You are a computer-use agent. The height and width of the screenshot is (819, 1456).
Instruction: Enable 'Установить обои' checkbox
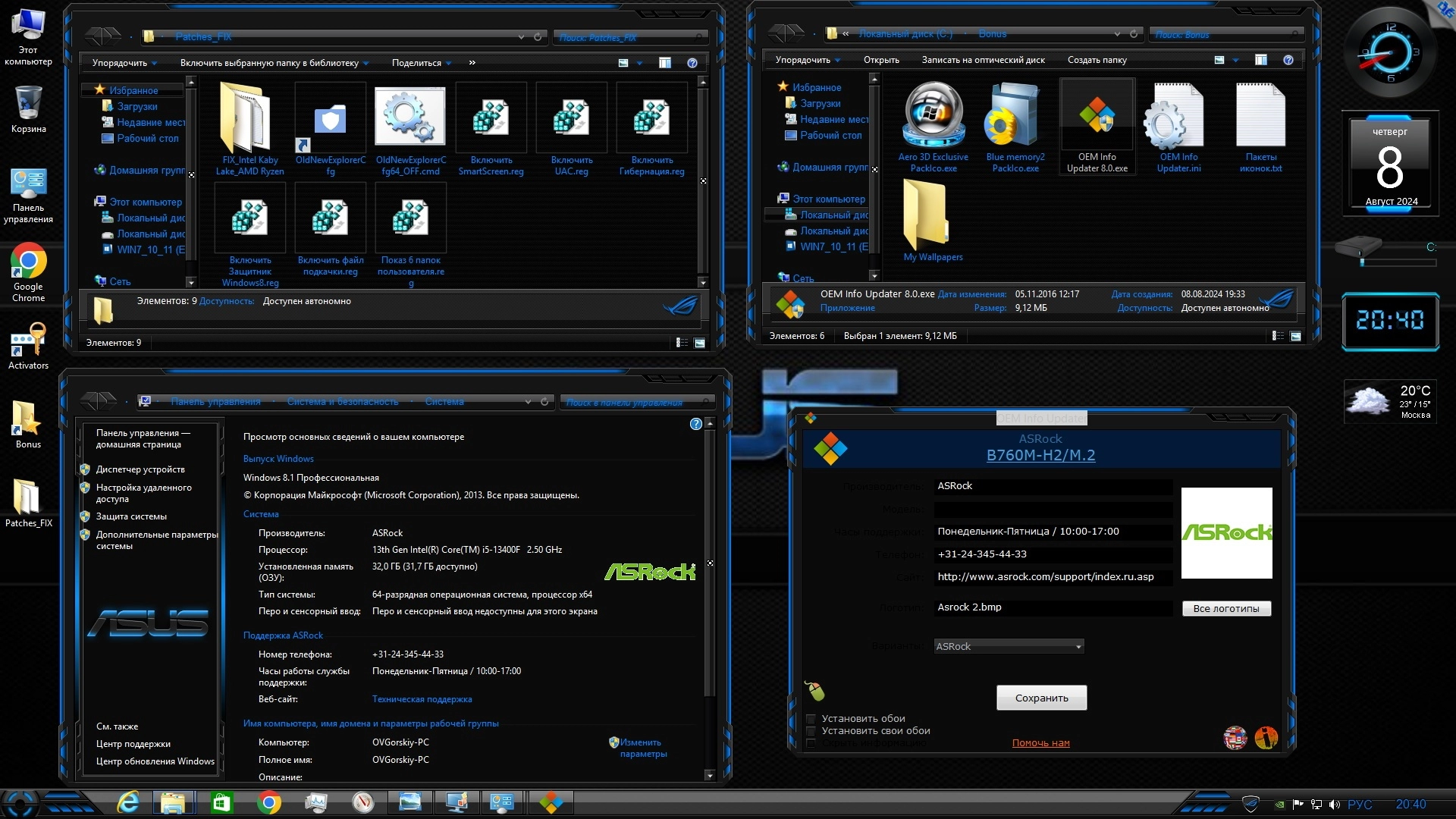tap(811, 719)
